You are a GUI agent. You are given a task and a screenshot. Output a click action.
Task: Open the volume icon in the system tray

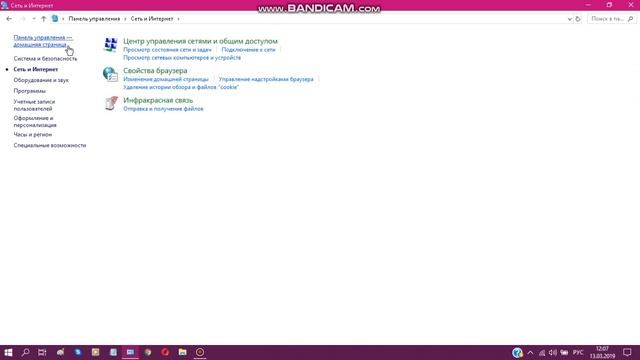pyautogui.click(x=553, y=353)
